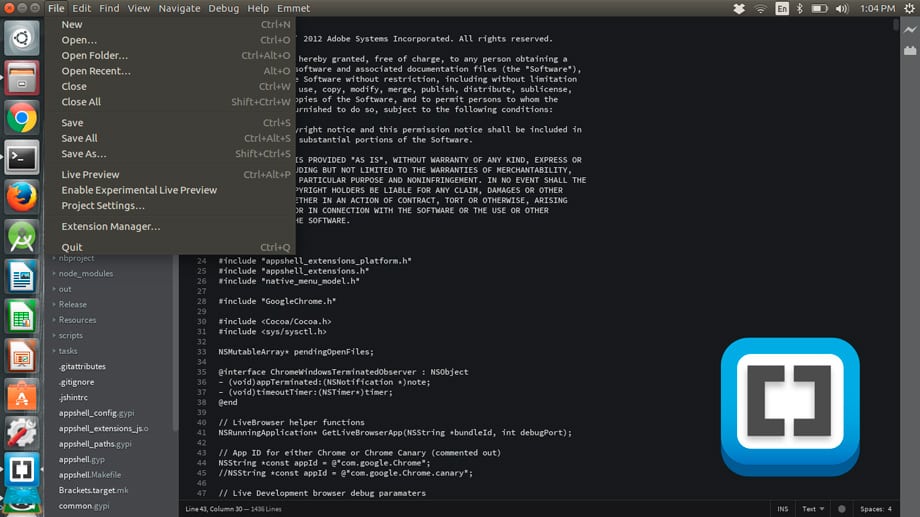Click the editor vertical scrollbar thumb
920x517 pixels.
click(x=895, y=25)
